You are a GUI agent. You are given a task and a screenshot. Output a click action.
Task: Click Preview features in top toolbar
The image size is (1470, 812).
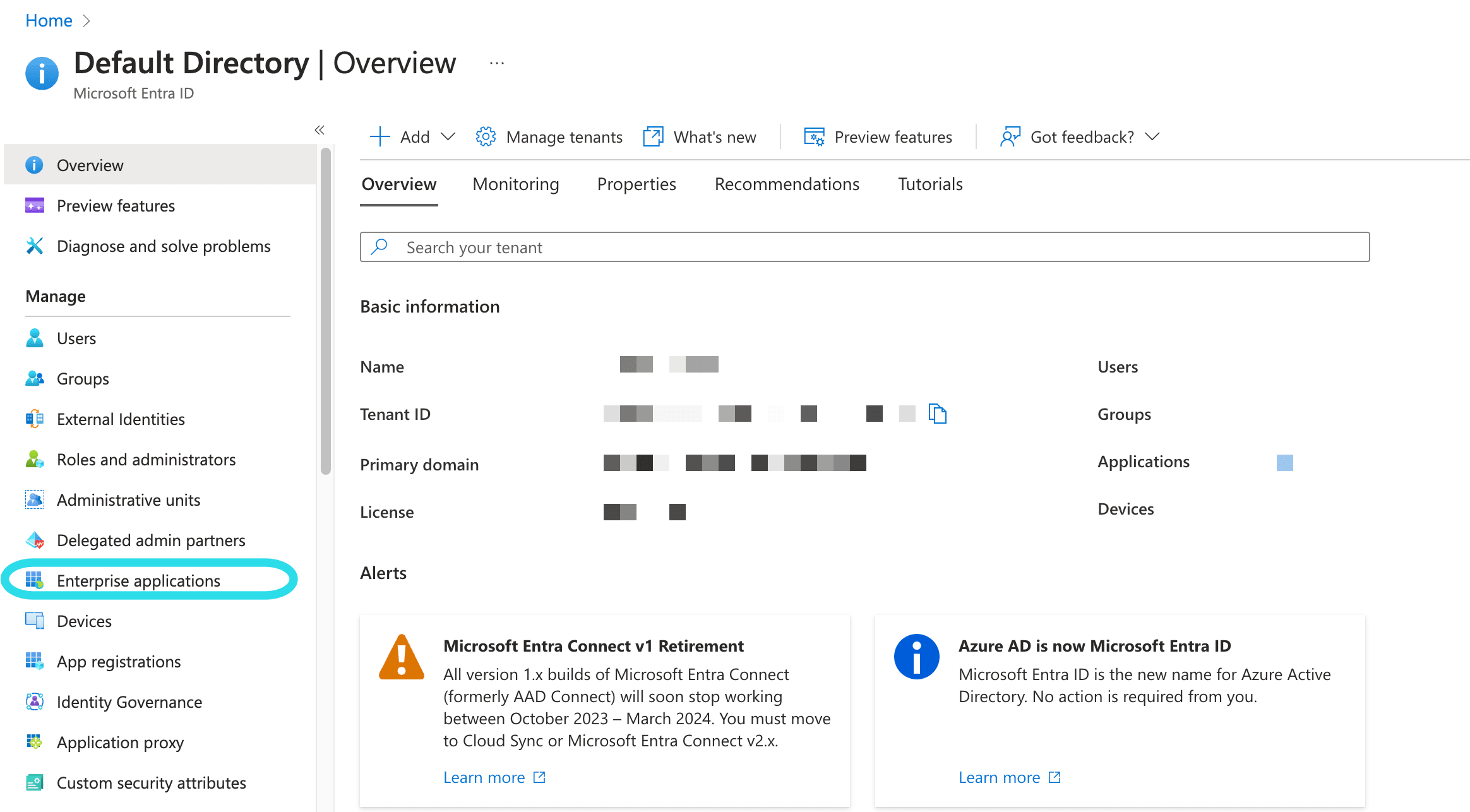(878, 136)
